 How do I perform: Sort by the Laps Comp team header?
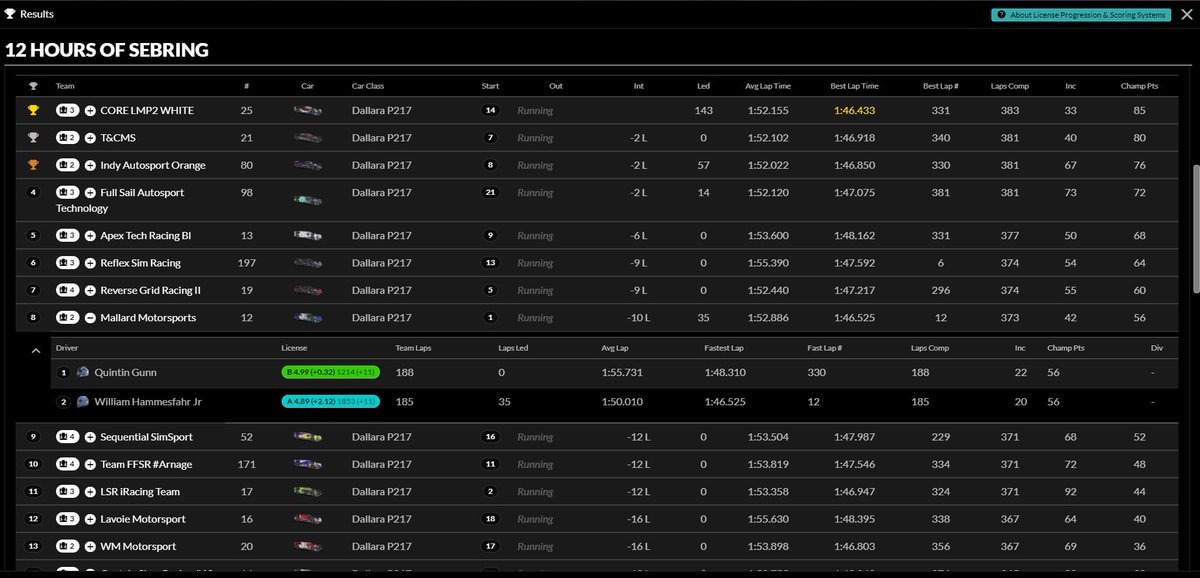(1010, 86)
